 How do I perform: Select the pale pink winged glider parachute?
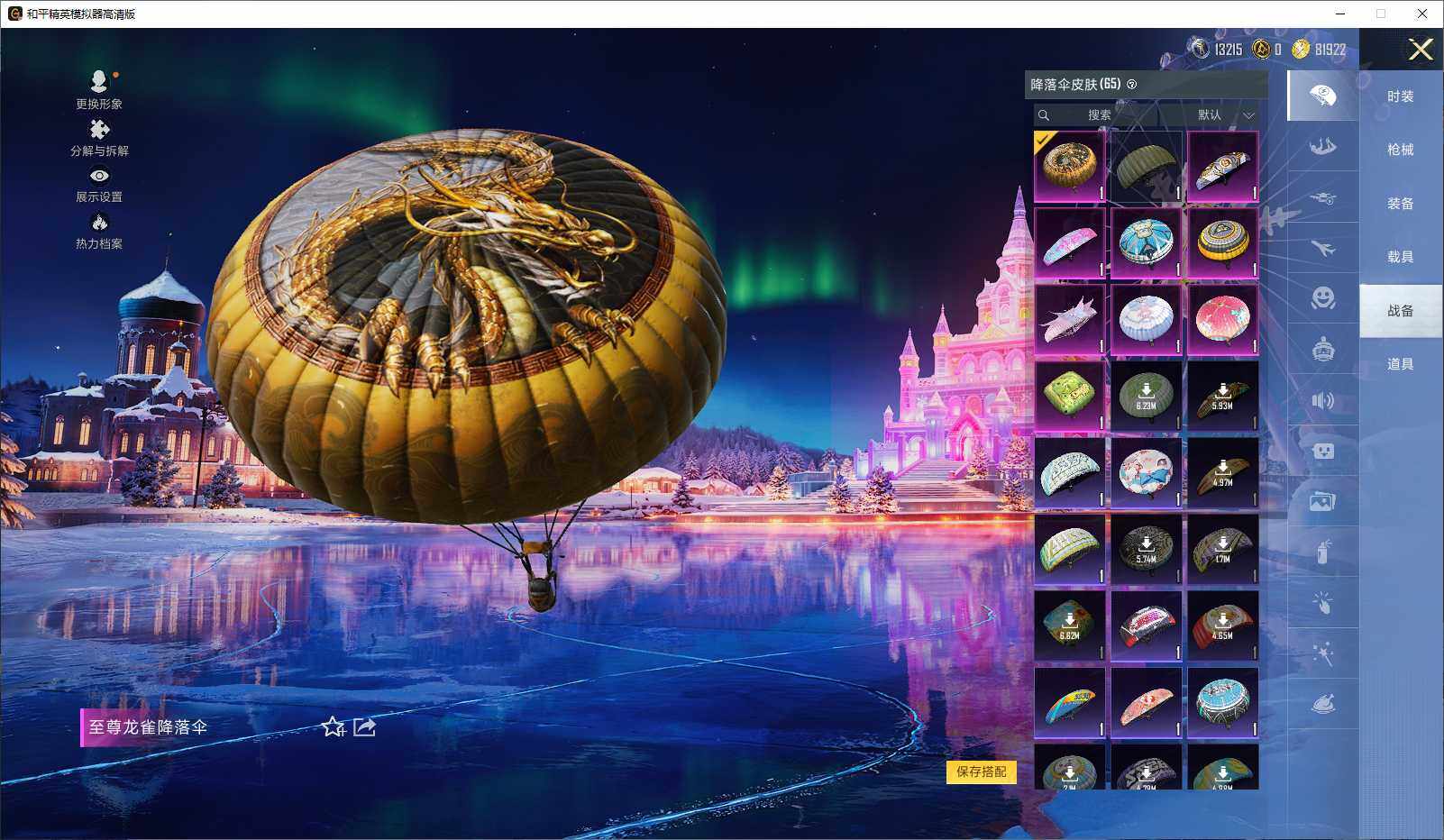click(x=1069, y=320)
